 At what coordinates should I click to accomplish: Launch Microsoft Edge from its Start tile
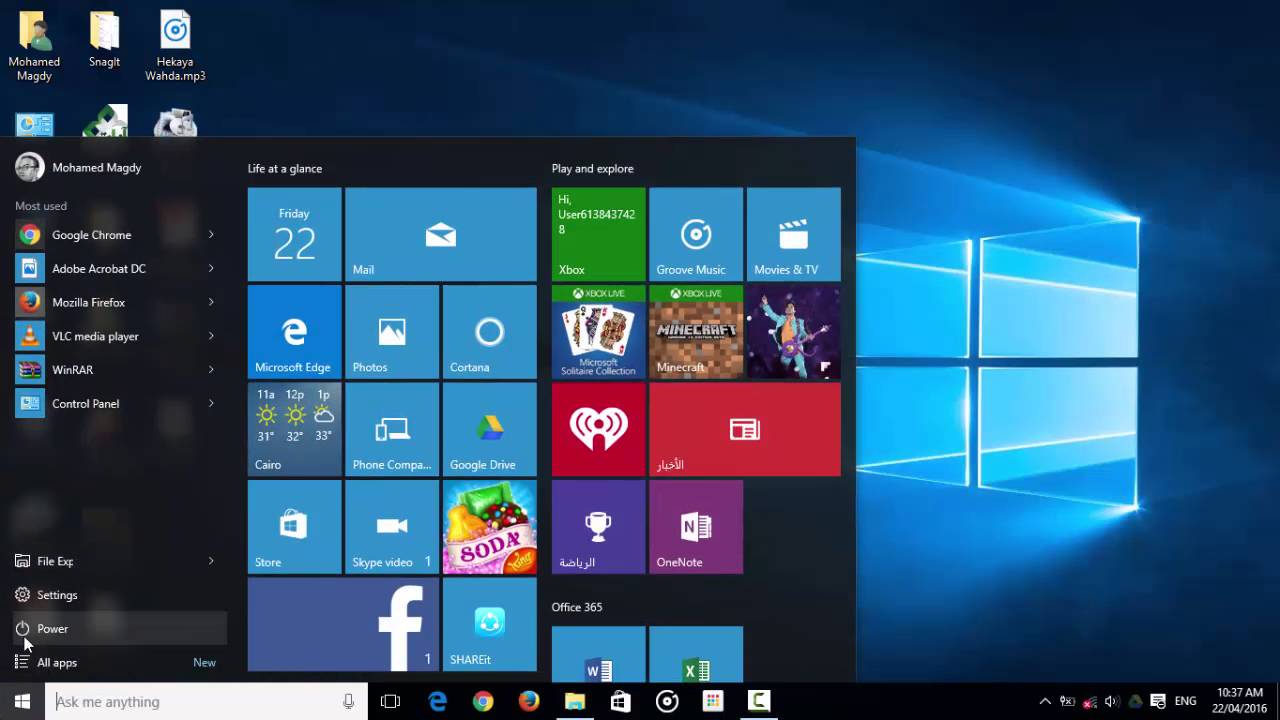(294, 332)
